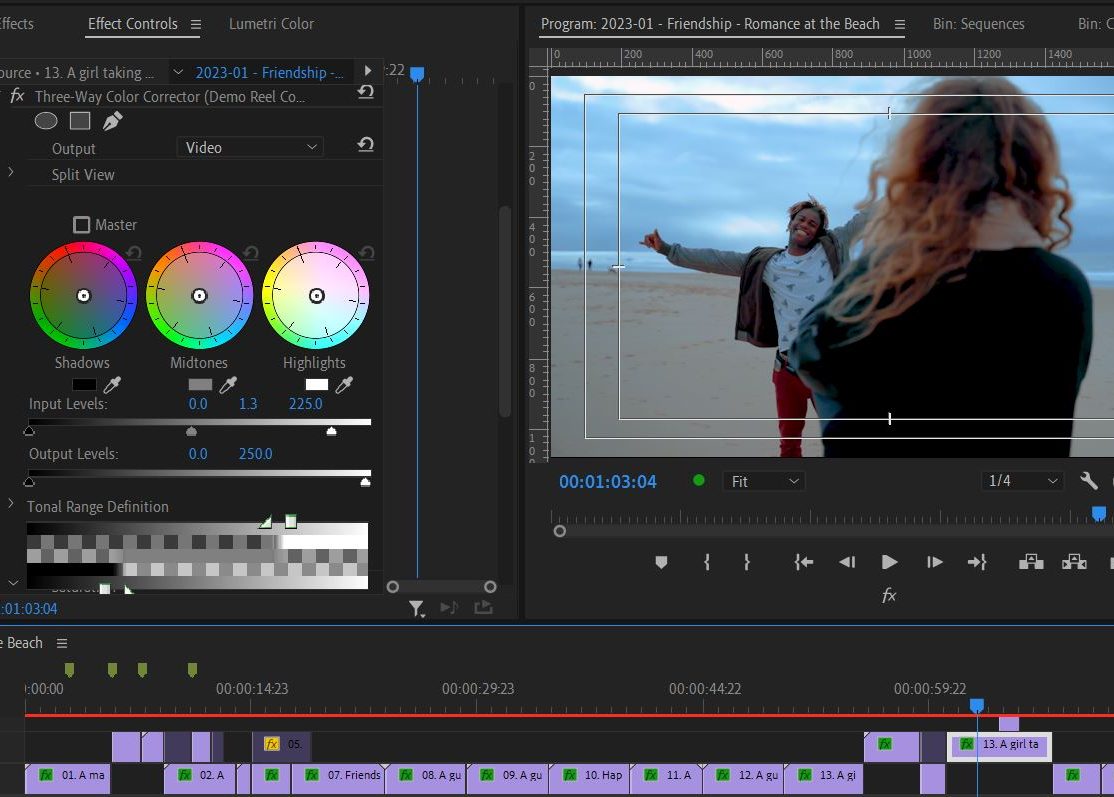Click the Lift edit icon
The height and width of the screenshot is (797, 1114).
(1031, 563)
